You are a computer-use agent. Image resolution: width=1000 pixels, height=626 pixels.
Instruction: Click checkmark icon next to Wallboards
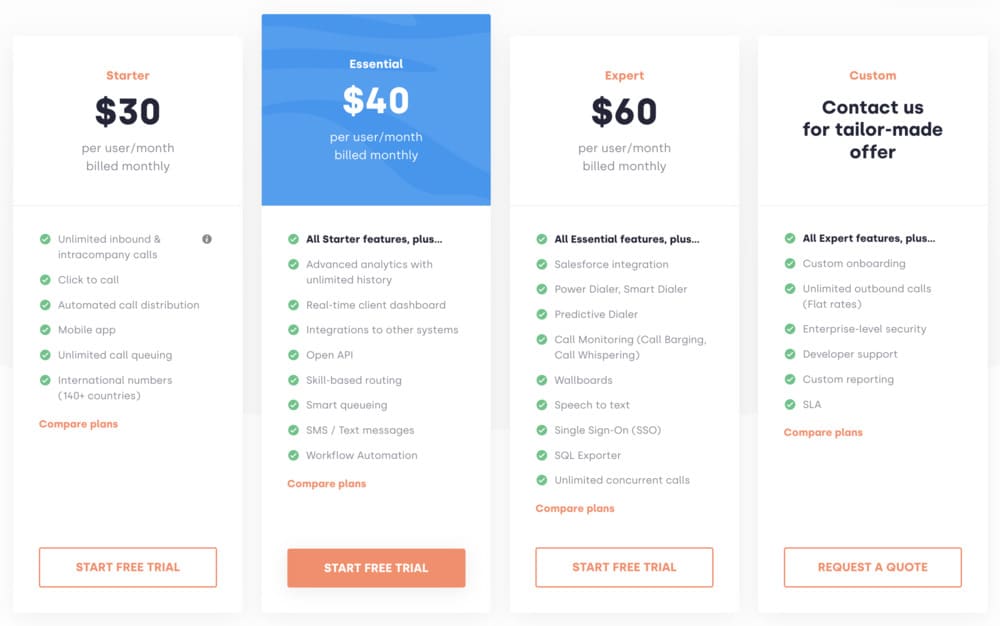541,380
